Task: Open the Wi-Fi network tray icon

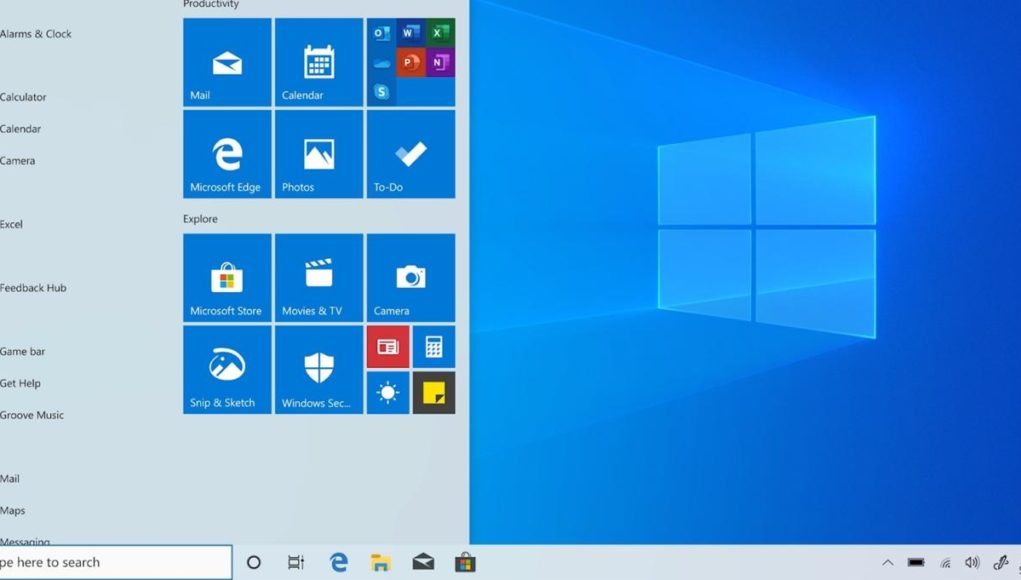Action: tap(945, 563)
